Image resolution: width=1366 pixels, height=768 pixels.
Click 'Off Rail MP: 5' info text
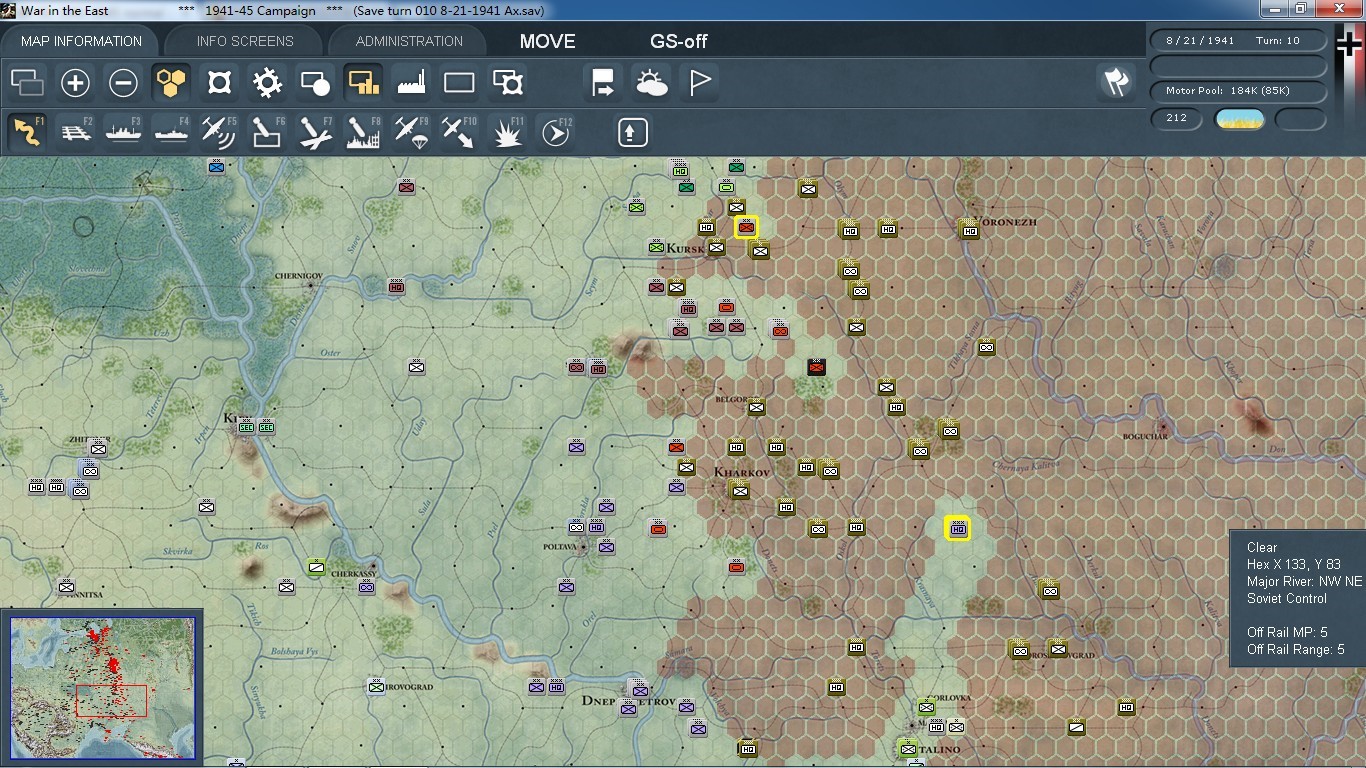coord(1287,632)
